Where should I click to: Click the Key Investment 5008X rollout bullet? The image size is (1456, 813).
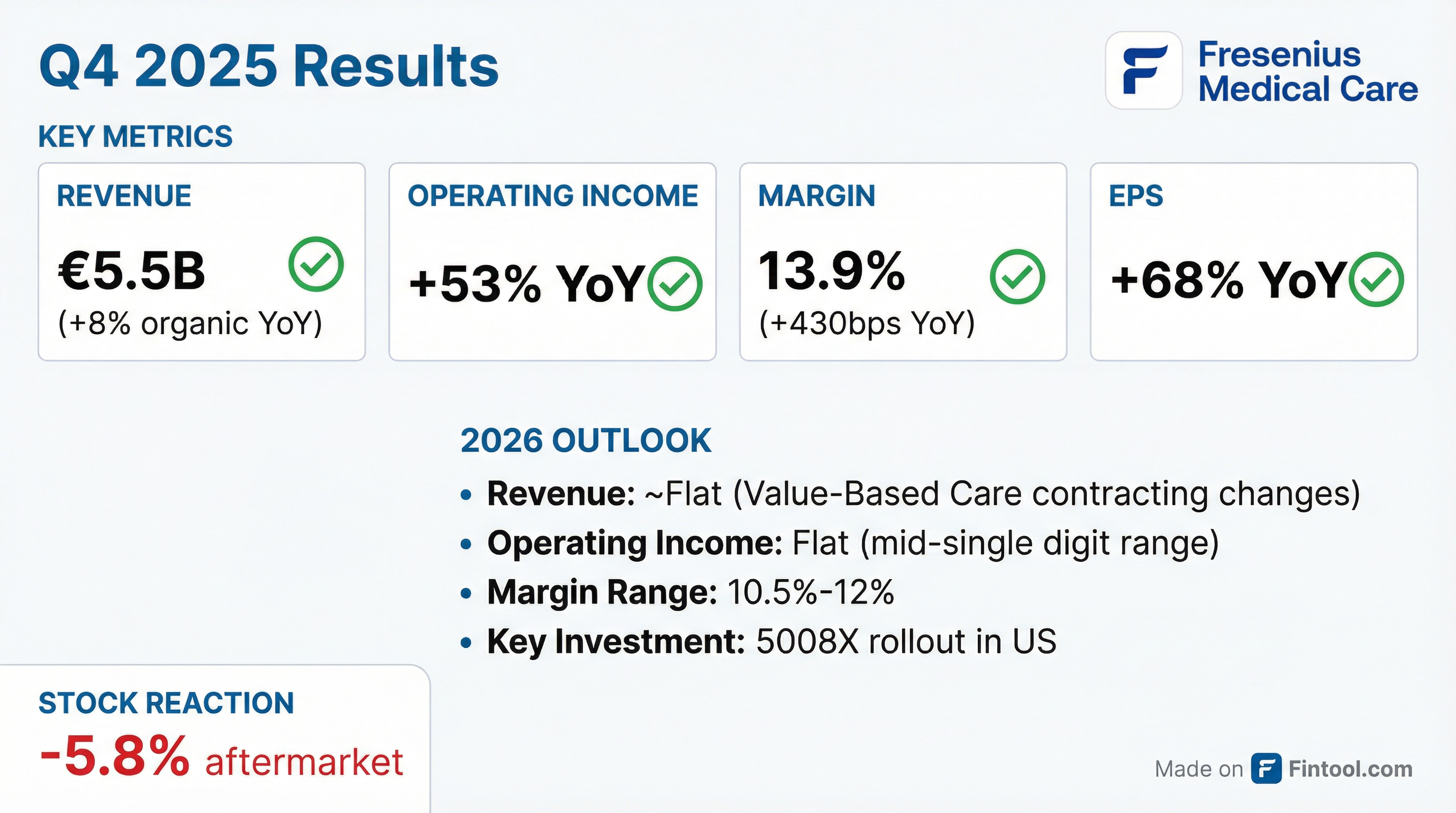click(x=771, y=641)
